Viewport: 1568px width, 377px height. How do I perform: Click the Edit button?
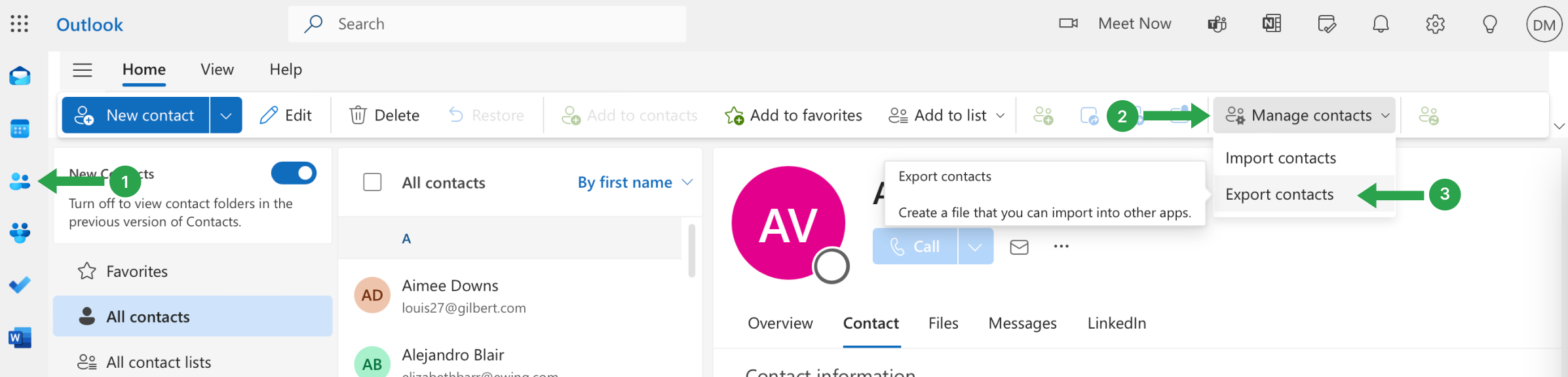[286, 115]
